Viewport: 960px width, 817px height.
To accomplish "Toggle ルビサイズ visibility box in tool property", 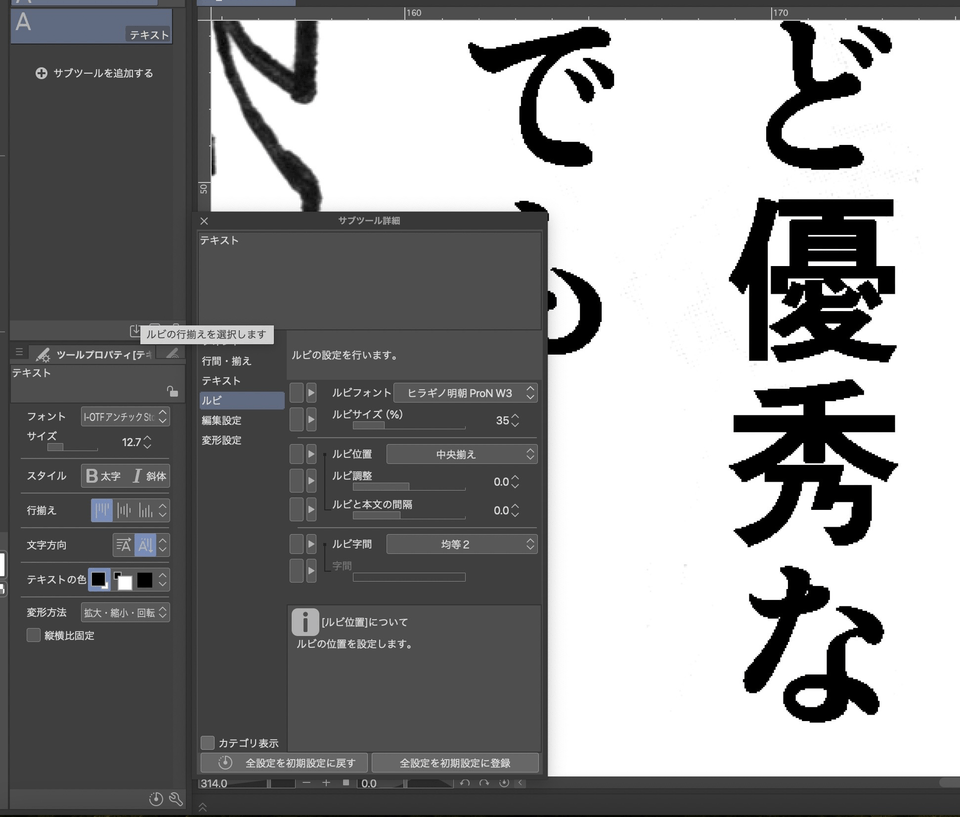I will click(296, 420).
